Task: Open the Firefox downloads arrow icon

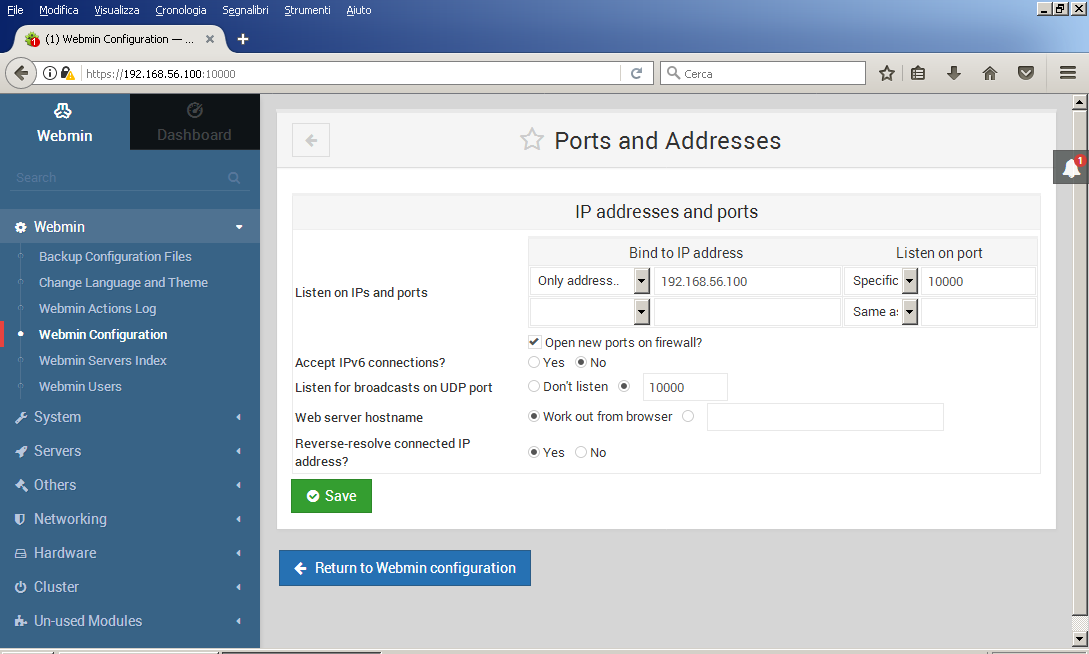Action: (x=954, y=73)
